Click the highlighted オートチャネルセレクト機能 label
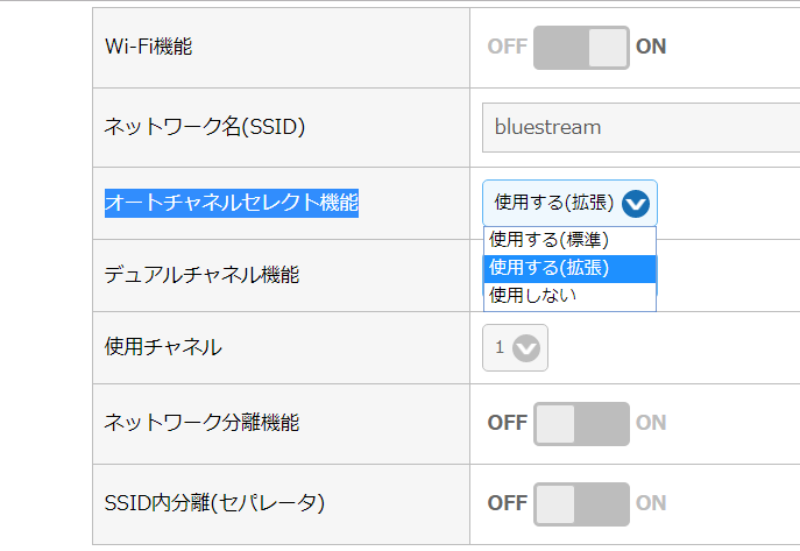This screenshot has width=800, height=551. [x=231, y=203]
